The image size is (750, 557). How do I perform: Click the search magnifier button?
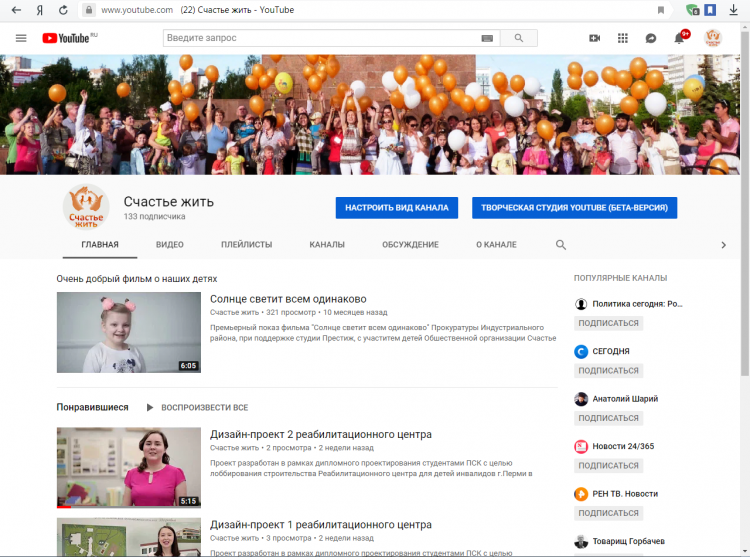click(x=518, y=38)
